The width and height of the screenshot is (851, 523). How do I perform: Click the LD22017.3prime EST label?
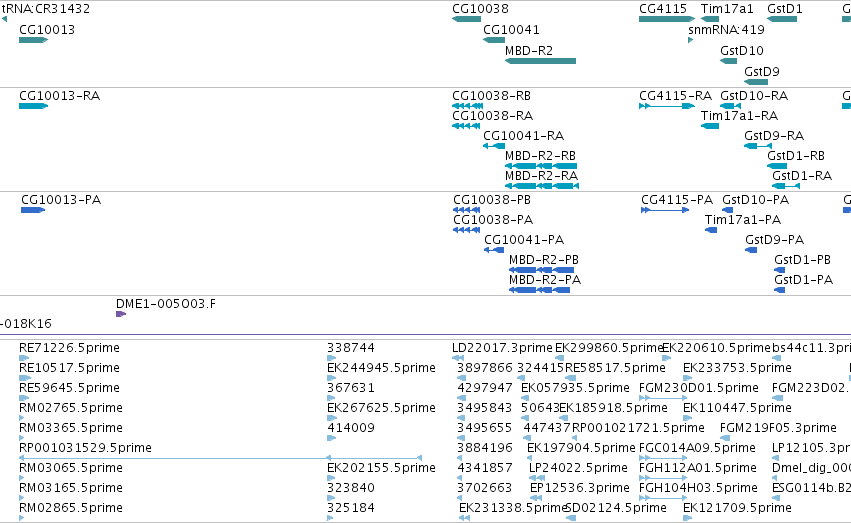pos(503,348)
